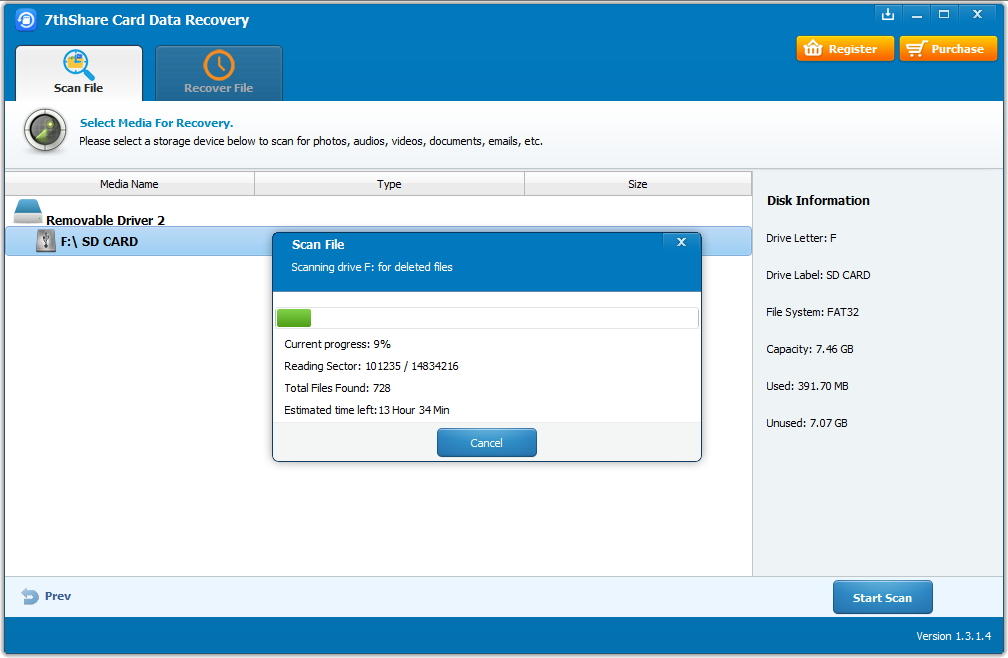This screenshot has height=658, width=1008.
Task: Click the Purchase button
Action: click(948, 49)
